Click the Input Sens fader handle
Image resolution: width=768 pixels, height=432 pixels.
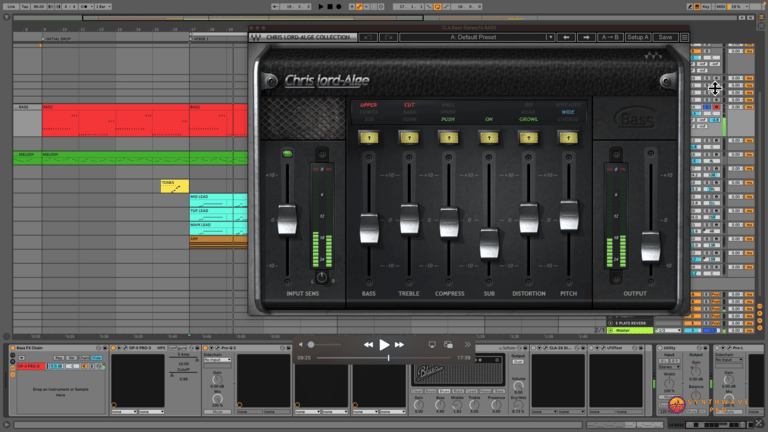(287, 219)
